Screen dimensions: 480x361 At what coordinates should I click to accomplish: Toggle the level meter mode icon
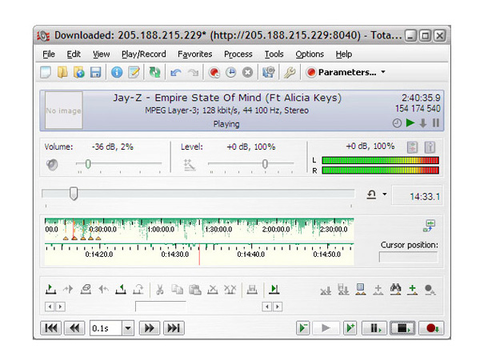tap(412, 147)
